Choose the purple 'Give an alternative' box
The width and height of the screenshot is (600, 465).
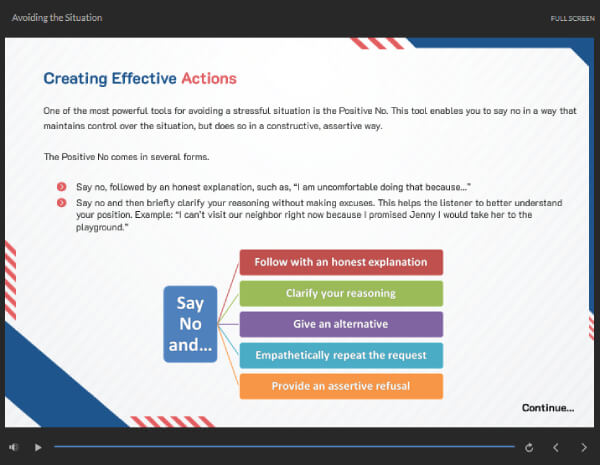[340, 324]
